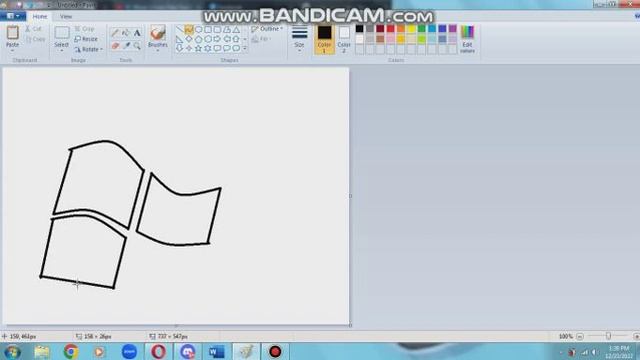Open the Rotate dropdown
640x360 pixels.
pos(89,49)
